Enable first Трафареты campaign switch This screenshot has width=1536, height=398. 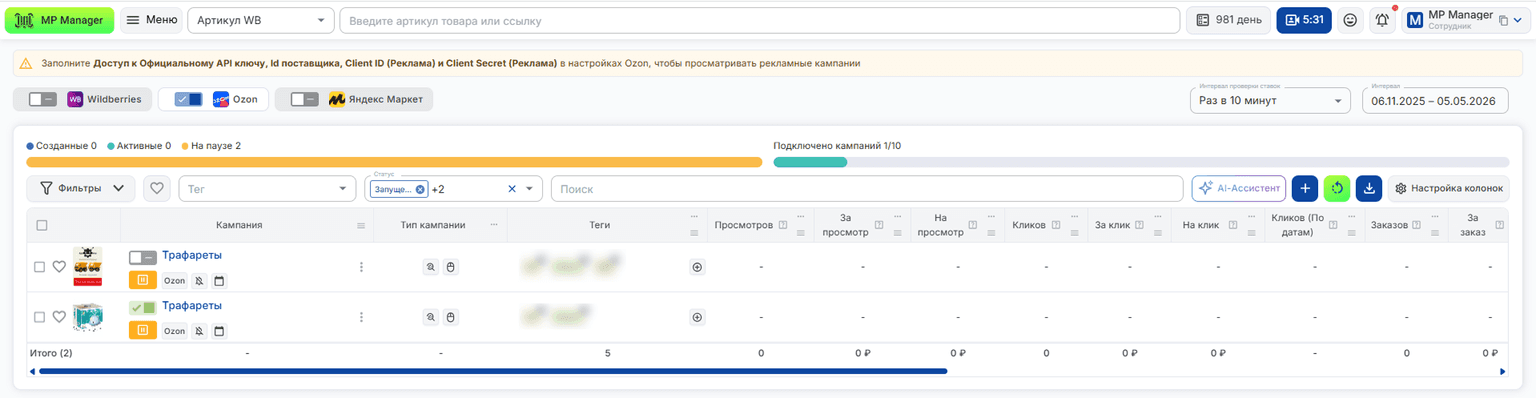pos(142,258)
